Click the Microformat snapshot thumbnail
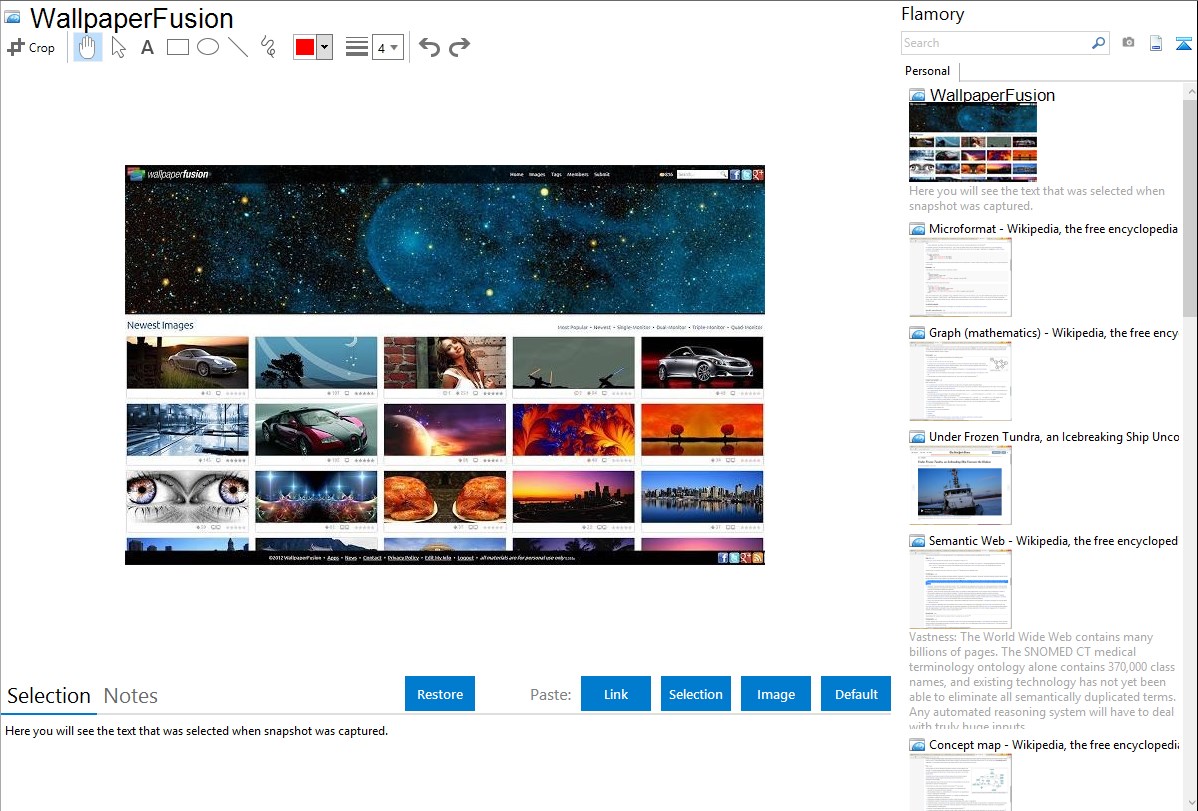The width and height of the screenshot is (1198, 811). 960,277
